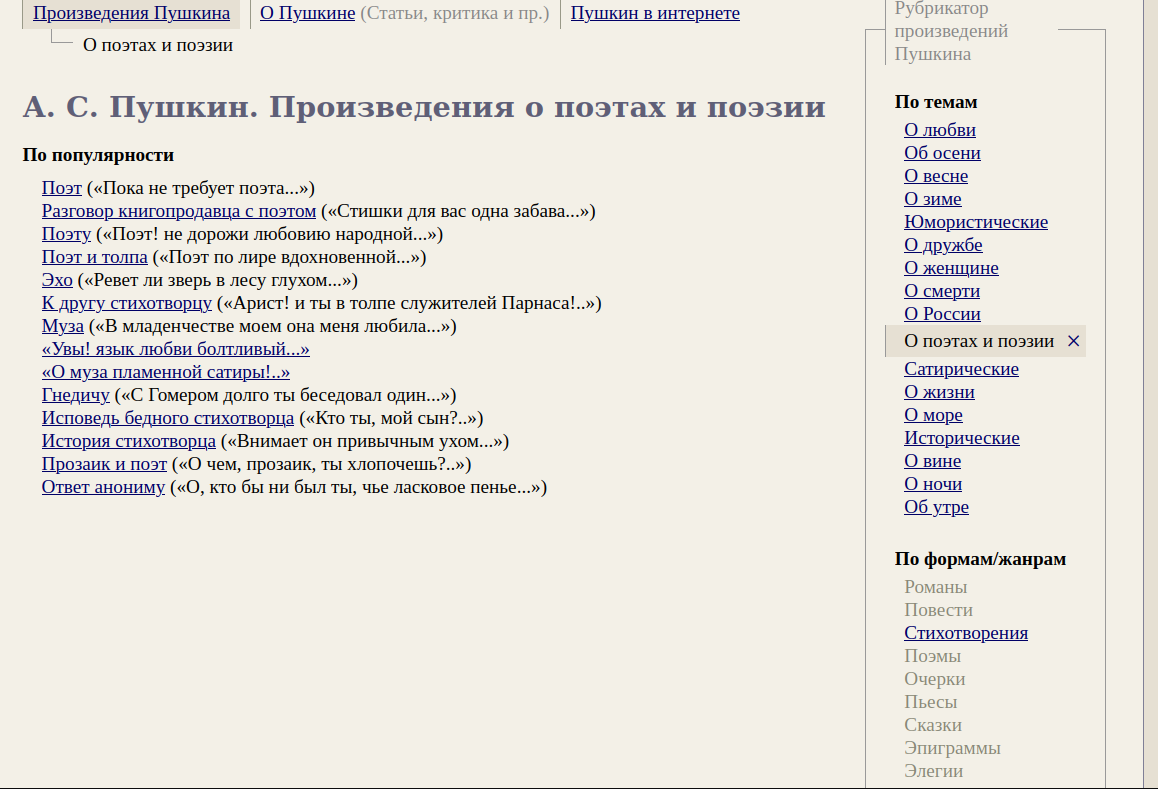Image resolution: width=1158 pixels, height=789 pixels.
Task: Select 'Сатирические' theme
Action: 961,369
